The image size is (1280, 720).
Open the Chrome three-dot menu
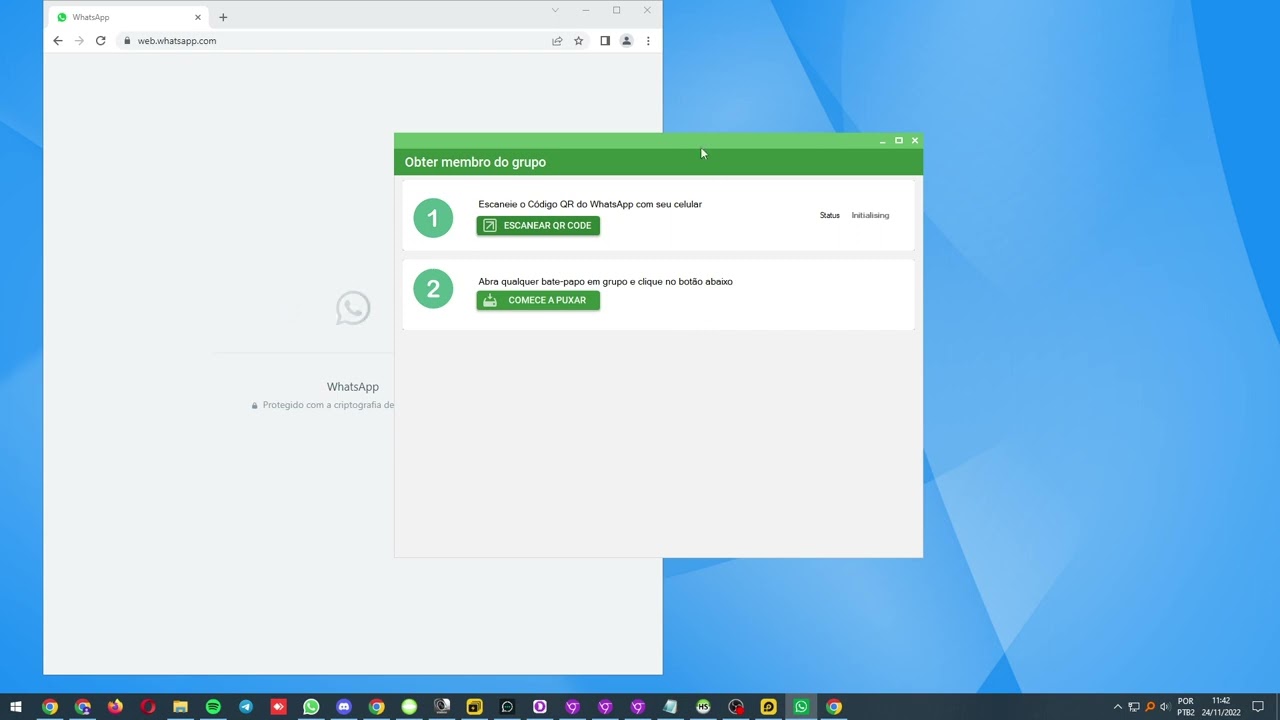(x=648, y=41)
